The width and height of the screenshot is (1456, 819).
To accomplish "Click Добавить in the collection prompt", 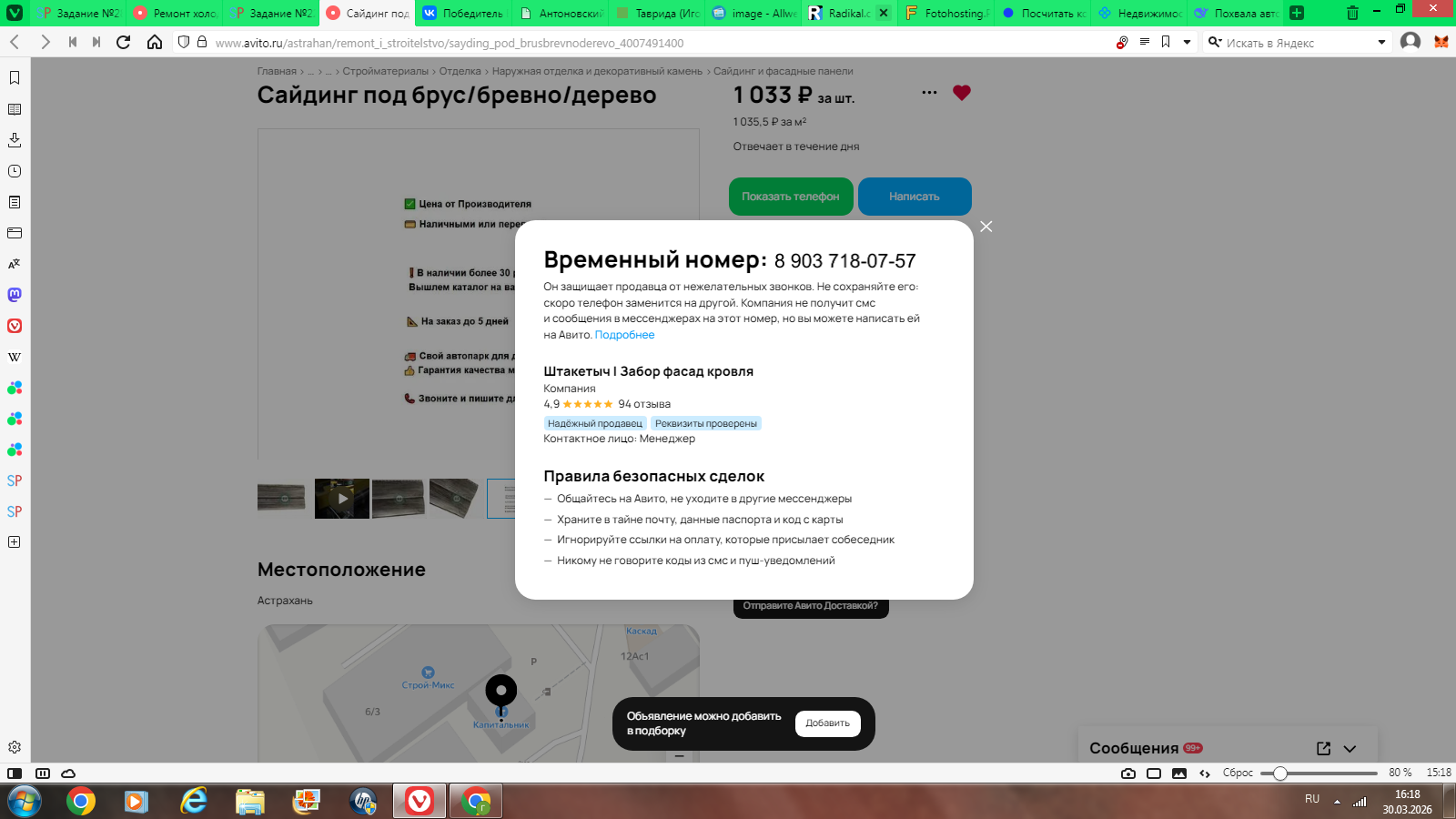I will tap(828, 723).
